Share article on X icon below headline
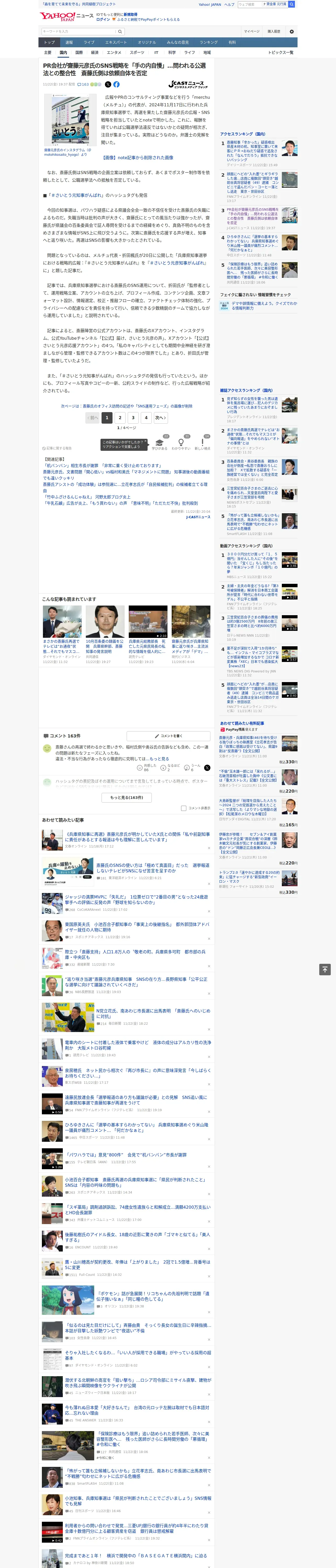This screenshot has width=336, height=1568. point(108,85)
